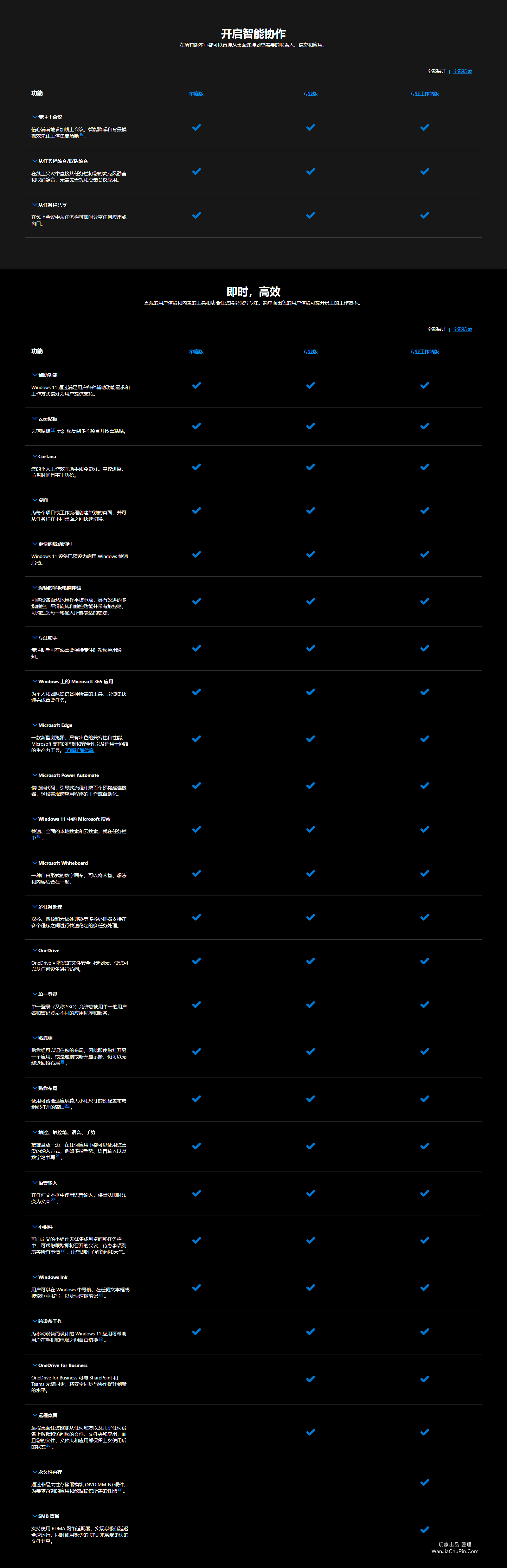Collapse the 云剪贴板 feature row
This screenshot has width=507, height=1568.
[x=34, y=419]
